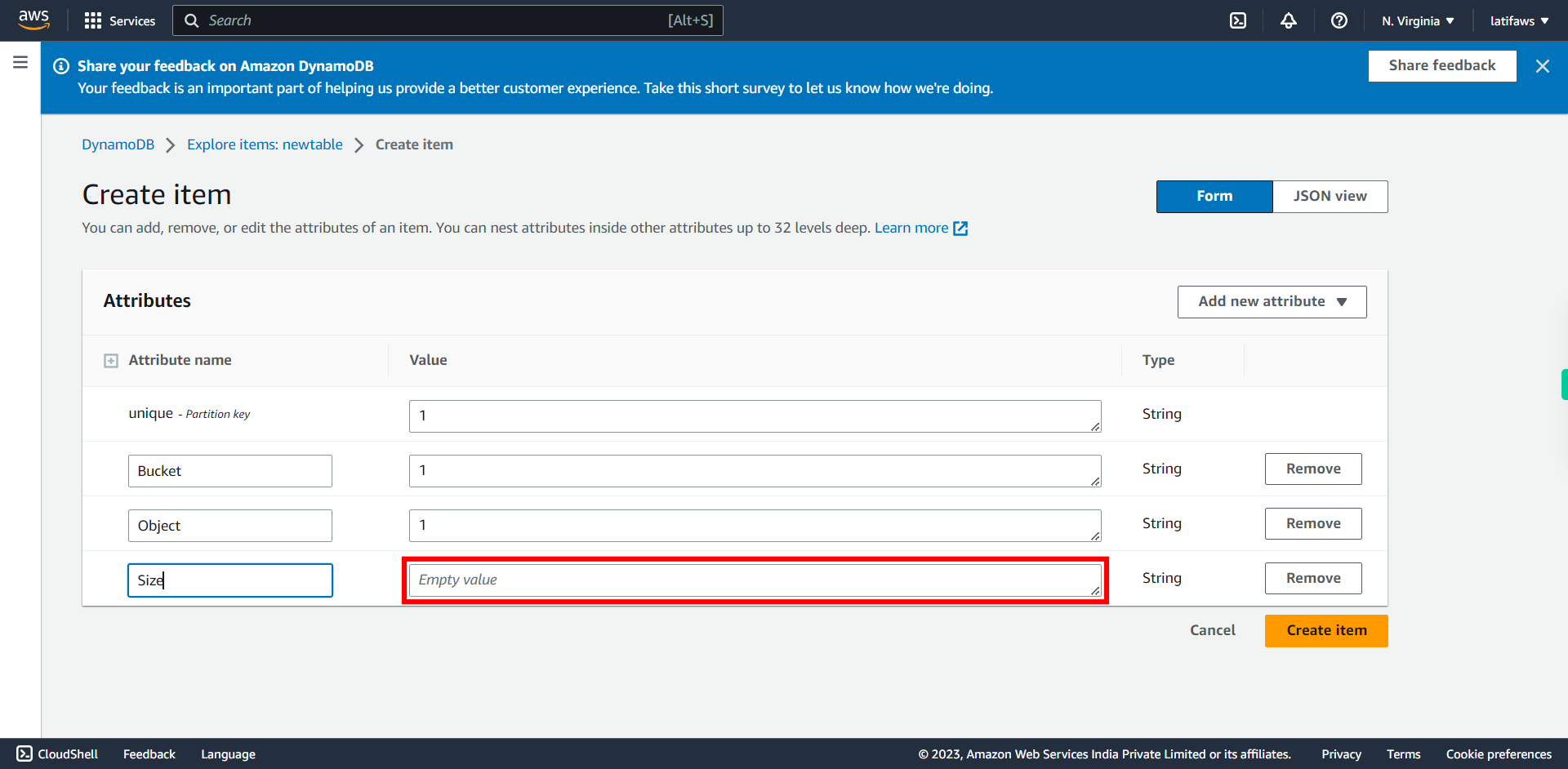The image size is (1568, 769).
Task: Open the latifaws account dropdown
Action: (x=1519, y=20)
